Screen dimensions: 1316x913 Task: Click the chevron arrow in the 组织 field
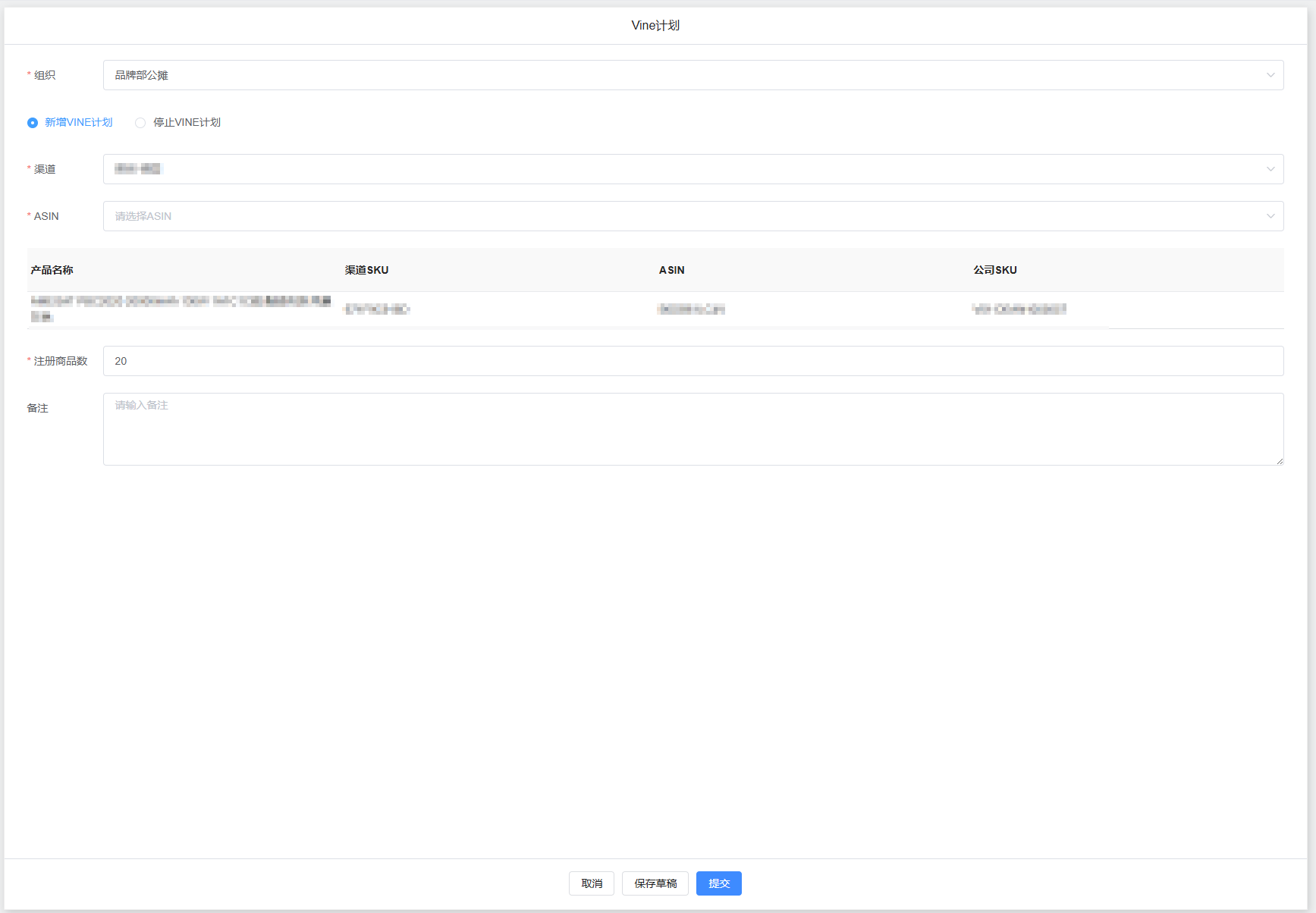[1270, 75]
